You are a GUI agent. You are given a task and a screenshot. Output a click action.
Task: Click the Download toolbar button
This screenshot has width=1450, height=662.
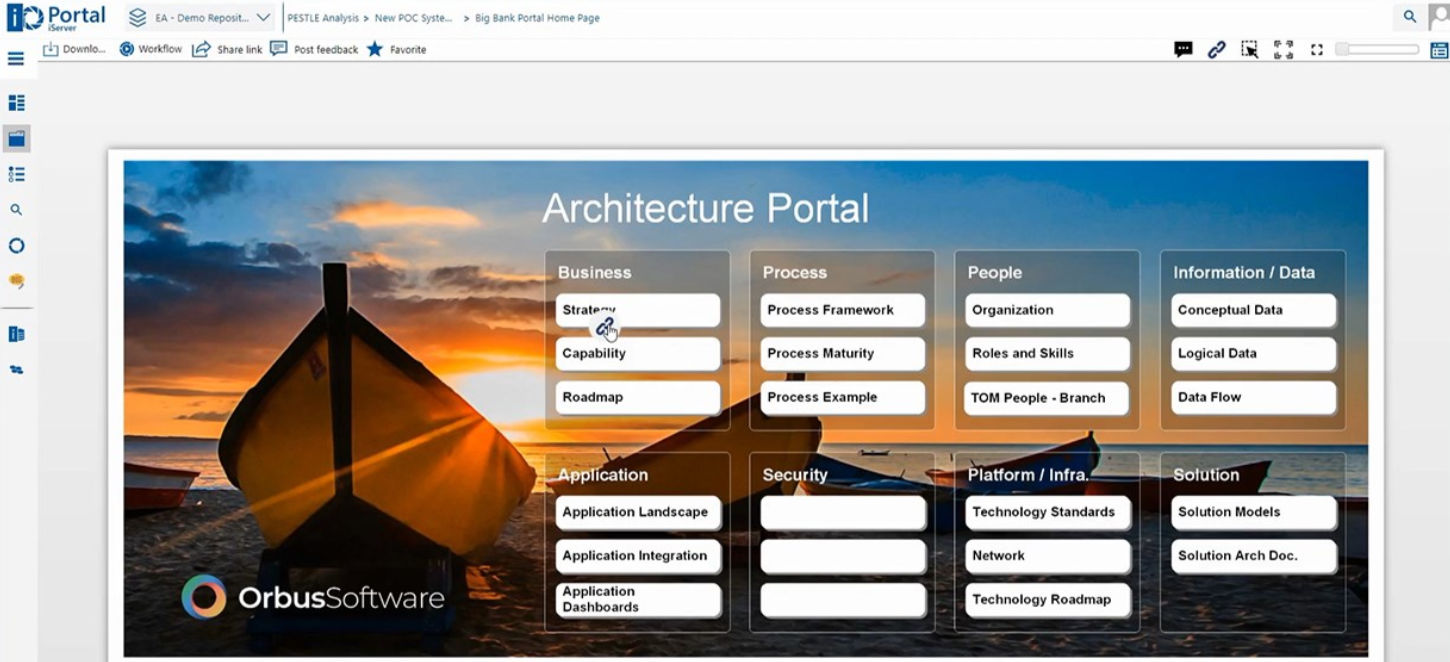[x=74, y=49]
